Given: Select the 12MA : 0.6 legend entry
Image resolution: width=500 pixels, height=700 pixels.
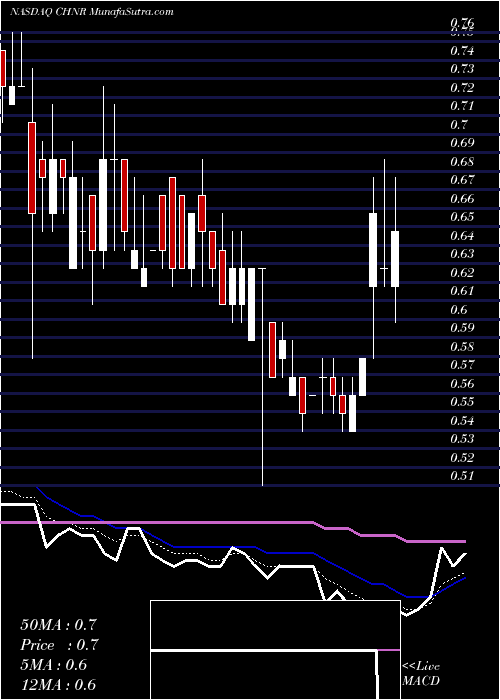Looking at the screenshot, I should pos(58,685).
